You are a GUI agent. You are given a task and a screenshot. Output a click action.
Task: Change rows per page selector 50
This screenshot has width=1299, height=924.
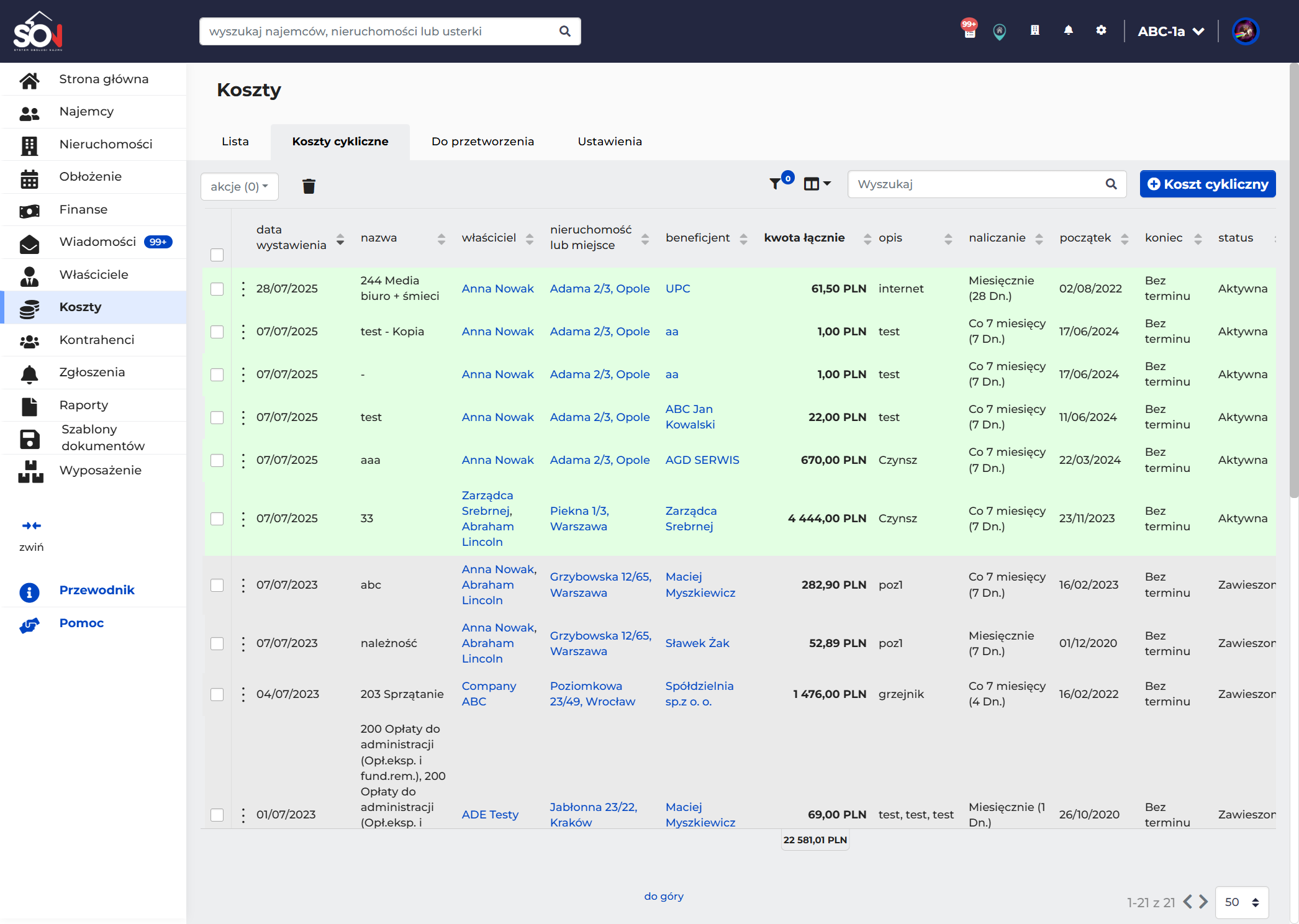coord(1242,902)
